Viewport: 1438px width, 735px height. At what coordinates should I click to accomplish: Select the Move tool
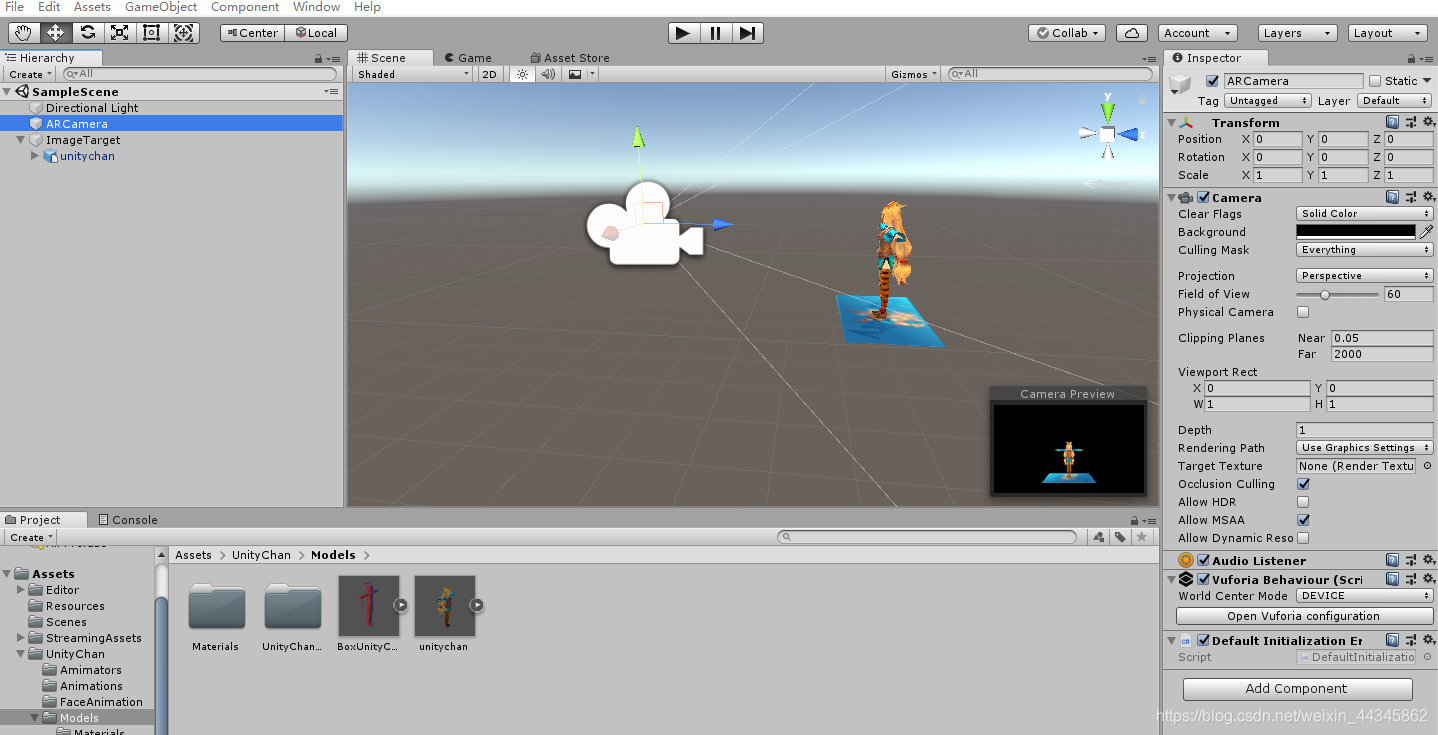56,32
